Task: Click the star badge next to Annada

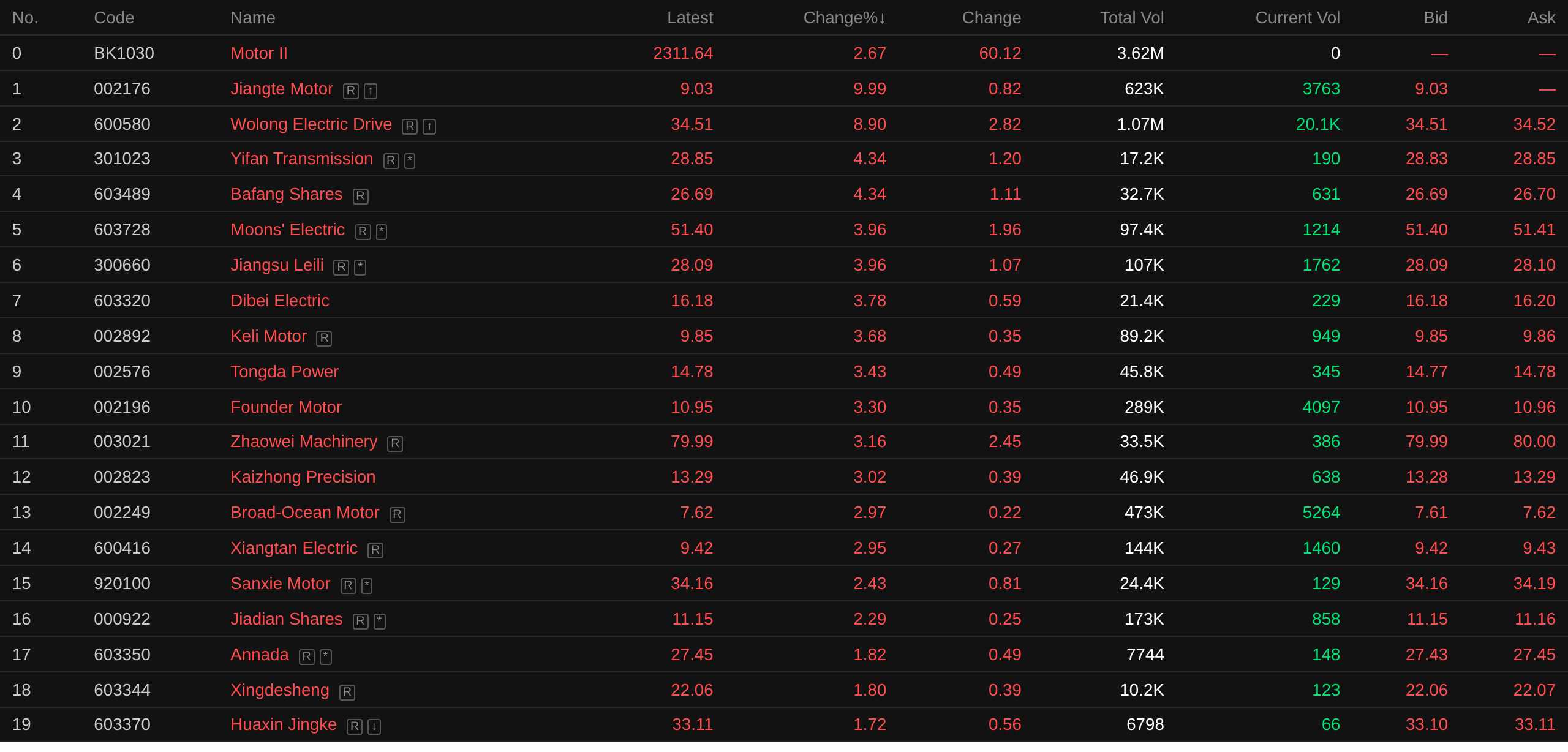Action: pos(326,656)
